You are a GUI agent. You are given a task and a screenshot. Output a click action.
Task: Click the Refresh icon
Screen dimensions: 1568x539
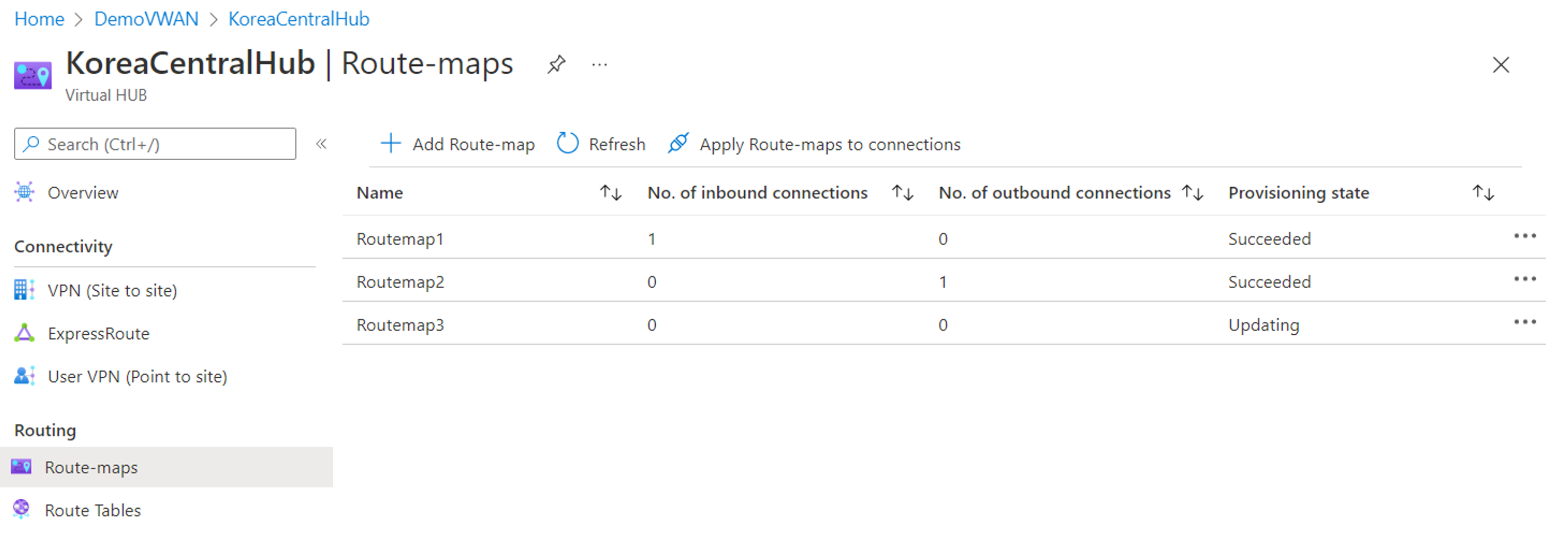pyautogui.click(x=567, y=143)
